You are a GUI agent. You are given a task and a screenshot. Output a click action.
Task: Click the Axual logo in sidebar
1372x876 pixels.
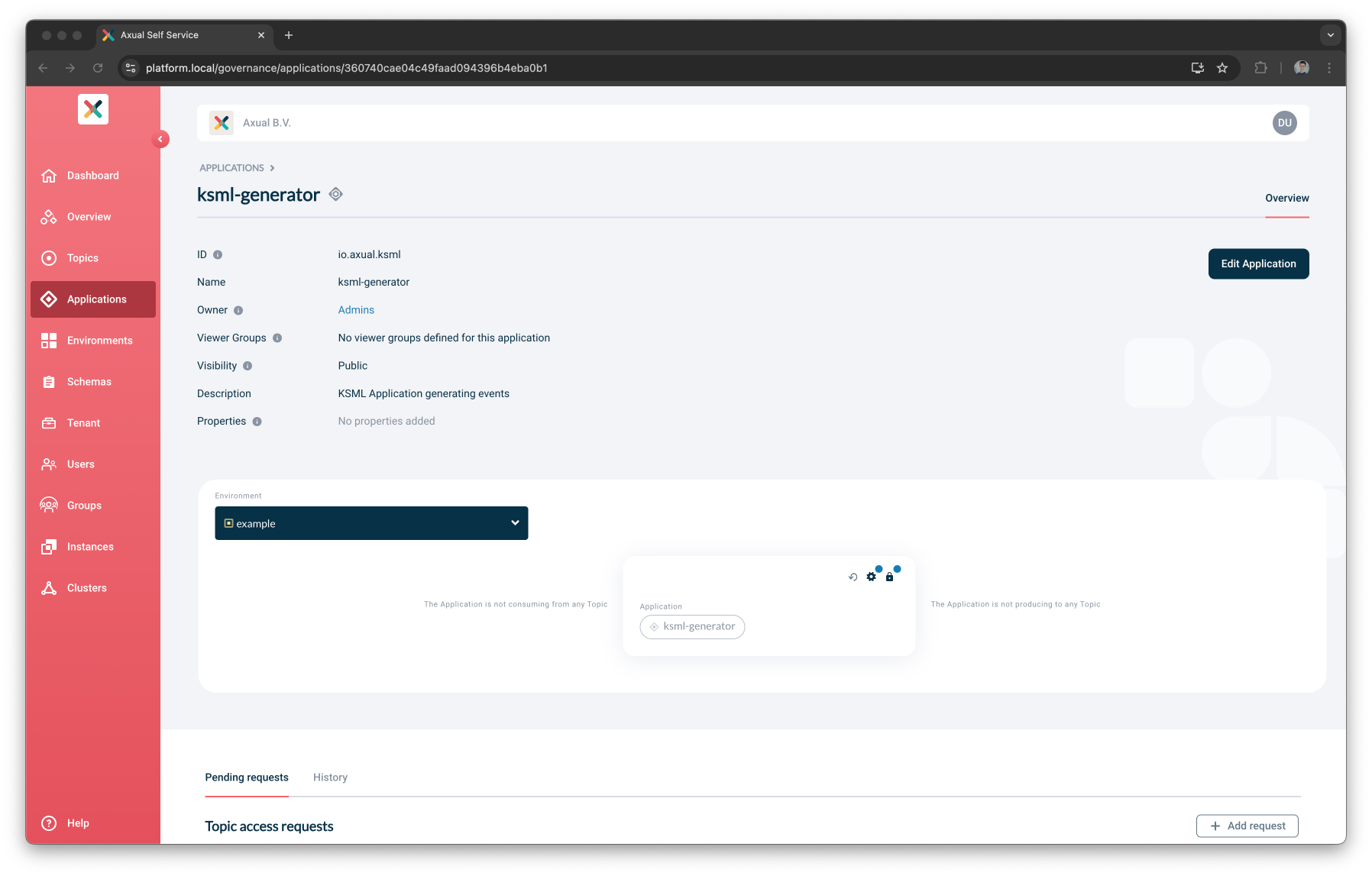[x=93, y=109]
